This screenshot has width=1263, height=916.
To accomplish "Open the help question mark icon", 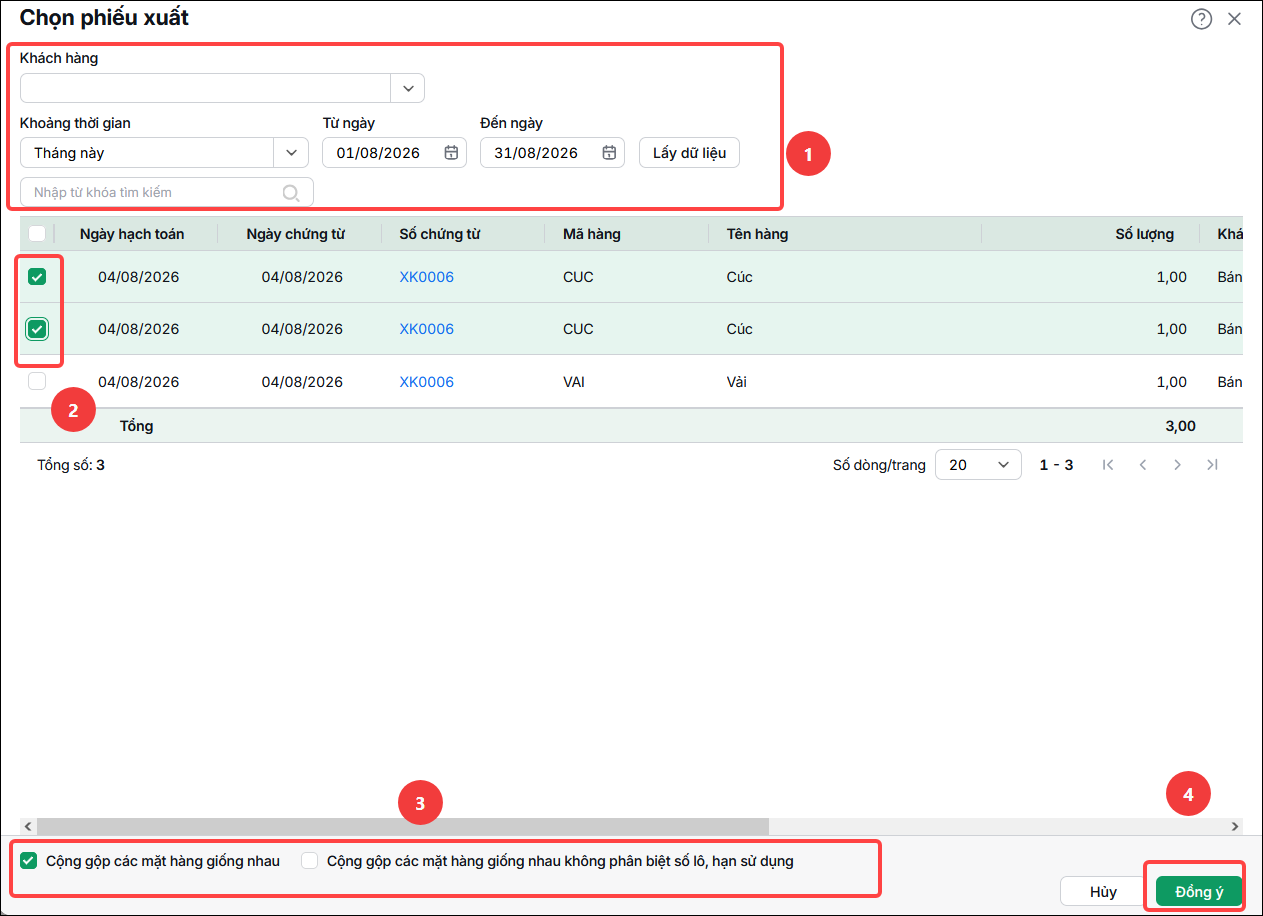I will (1201, 19).
